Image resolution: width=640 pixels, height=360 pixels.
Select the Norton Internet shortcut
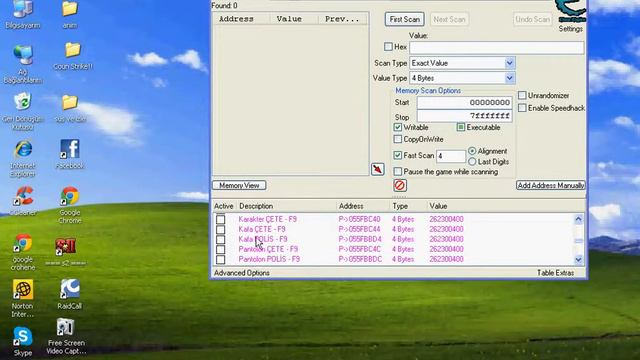[x=22, y=298]
